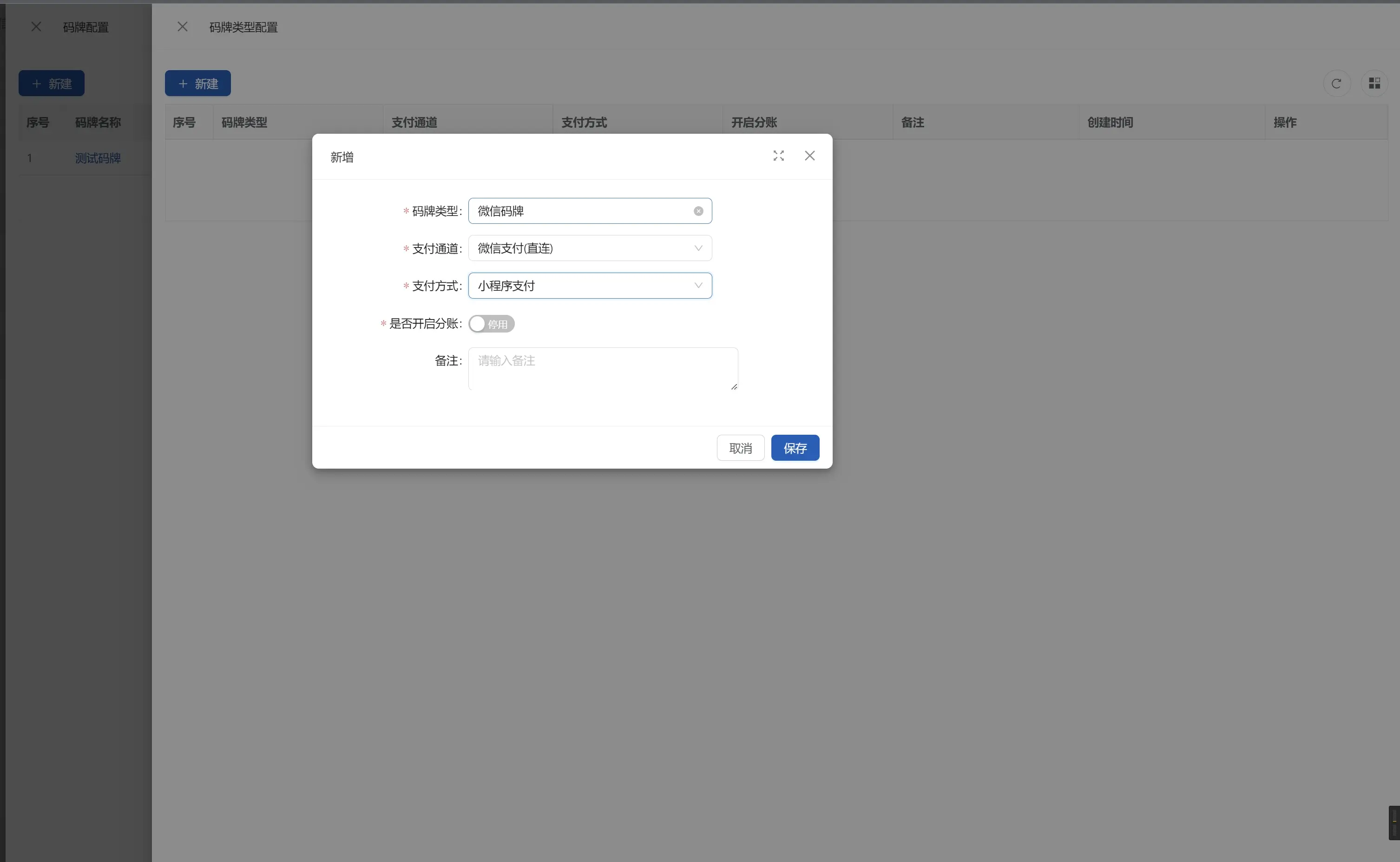The height and width of the screenshot is (862, 1400).
Task: Click the 是否开启分账 field label
Action: 425,324
